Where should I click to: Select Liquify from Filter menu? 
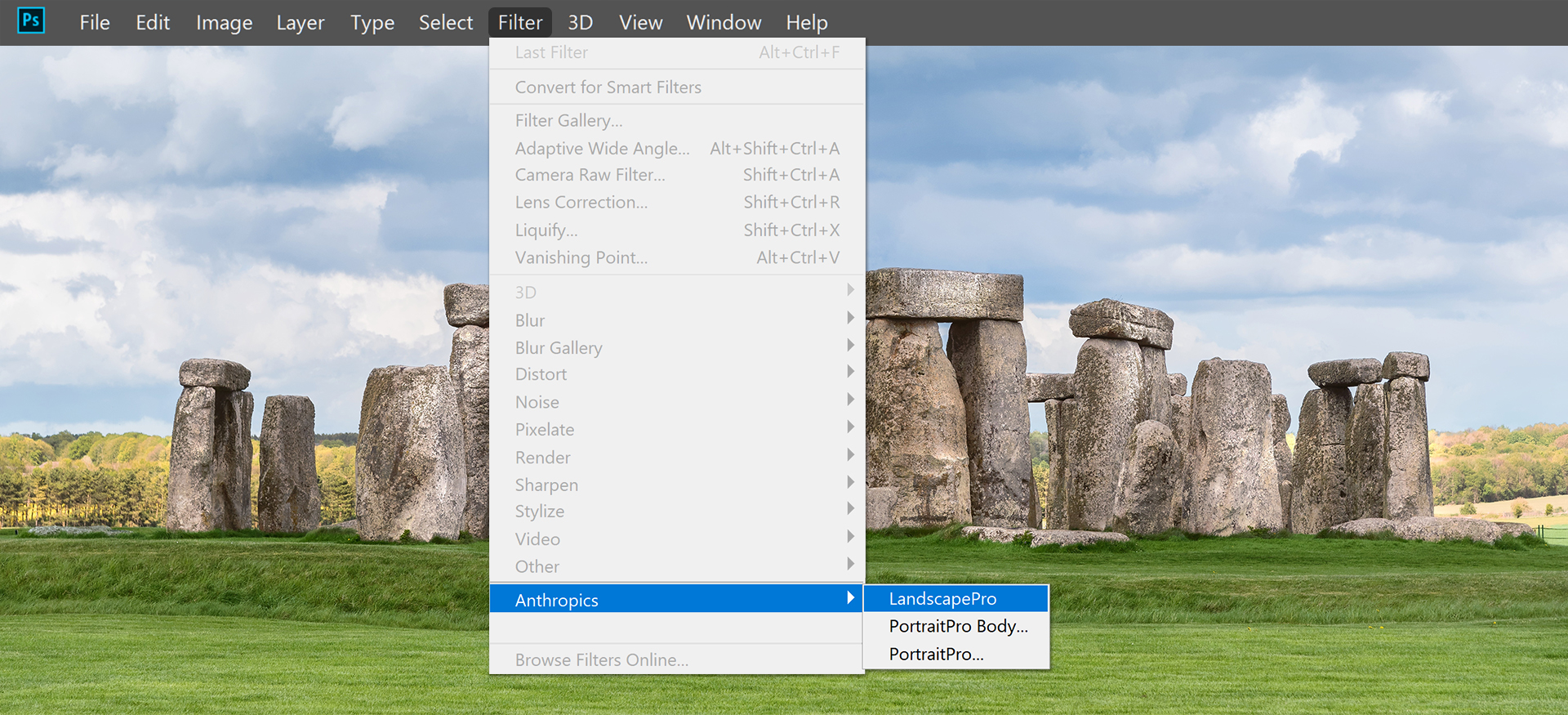(546, 230)
